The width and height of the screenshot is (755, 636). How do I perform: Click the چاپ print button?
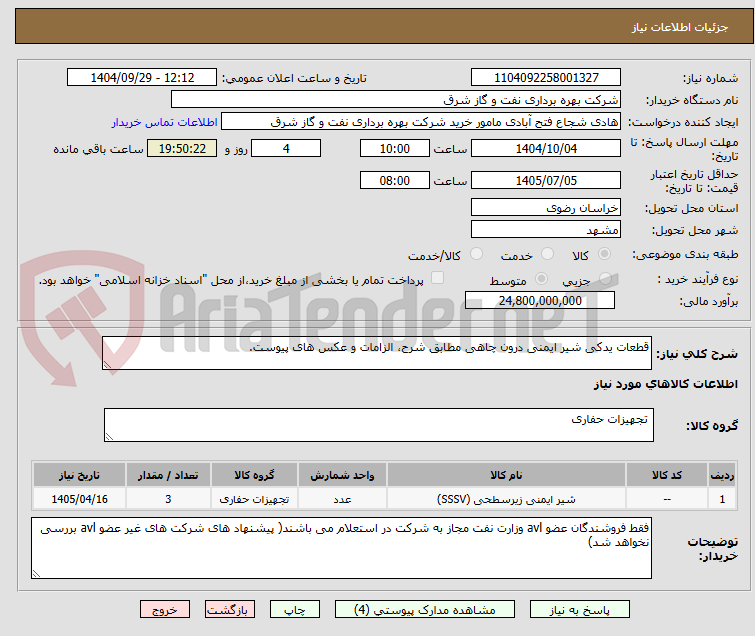pos(295,609)
